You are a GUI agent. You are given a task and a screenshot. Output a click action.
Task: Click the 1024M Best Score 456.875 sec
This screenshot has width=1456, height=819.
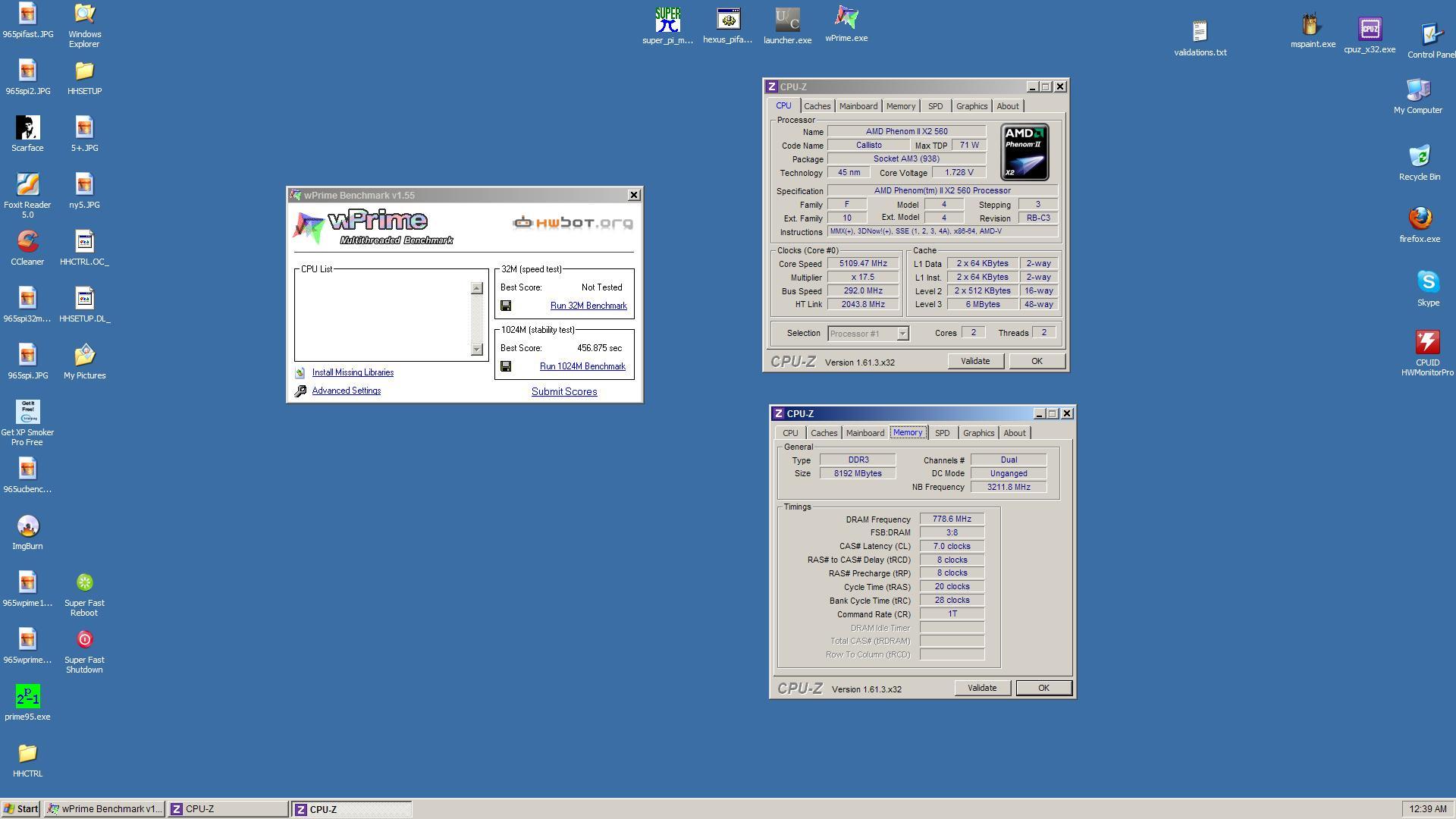click(599, 348)
